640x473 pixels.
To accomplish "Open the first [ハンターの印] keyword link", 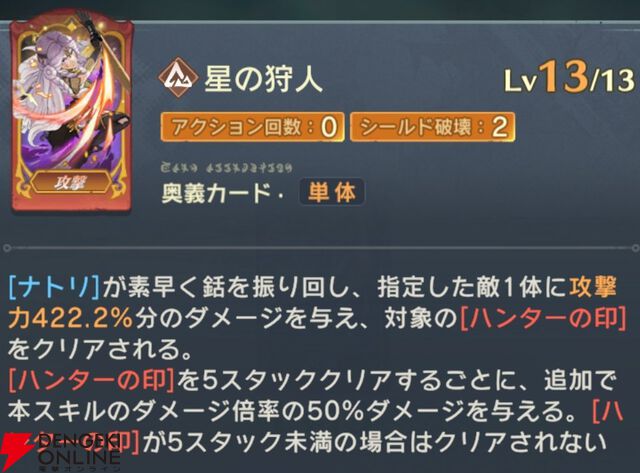I will pyautogui.click(x=543, y=319).
